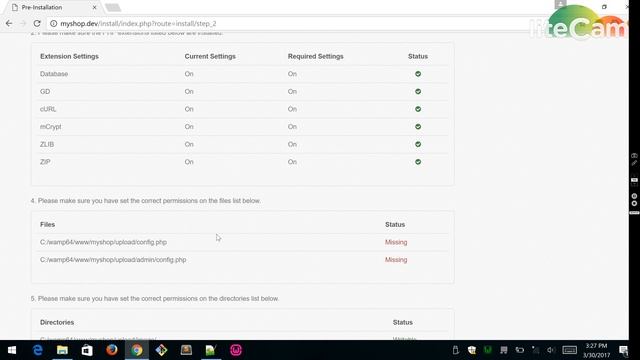Image resolution: width=640 pixels, height=360 pixels.
Task: Open the Git diamond icon in taskbar
Action: pos(162,350)
